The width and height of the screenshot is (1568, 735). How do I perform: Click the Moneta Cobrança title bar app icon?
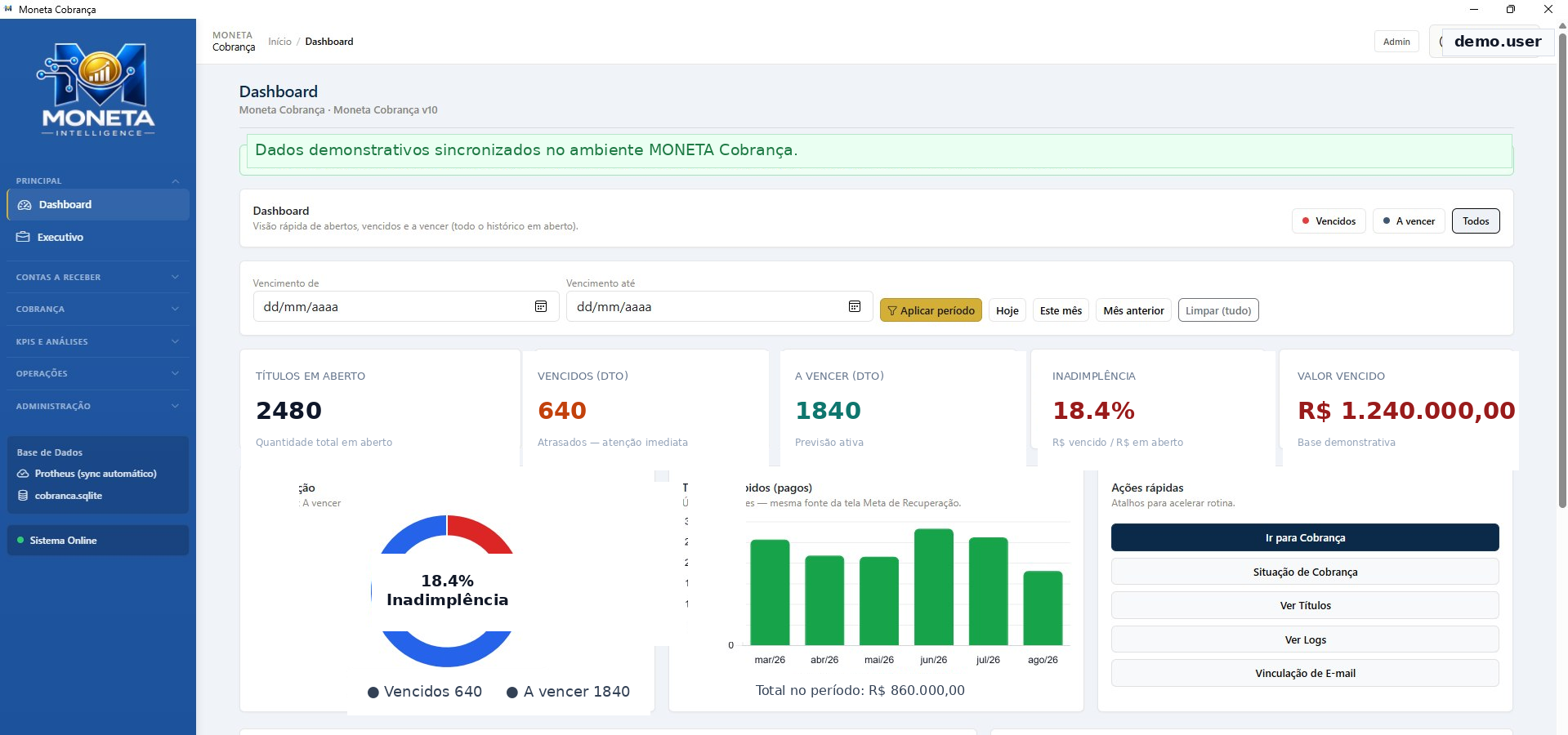tap(8, 9)
